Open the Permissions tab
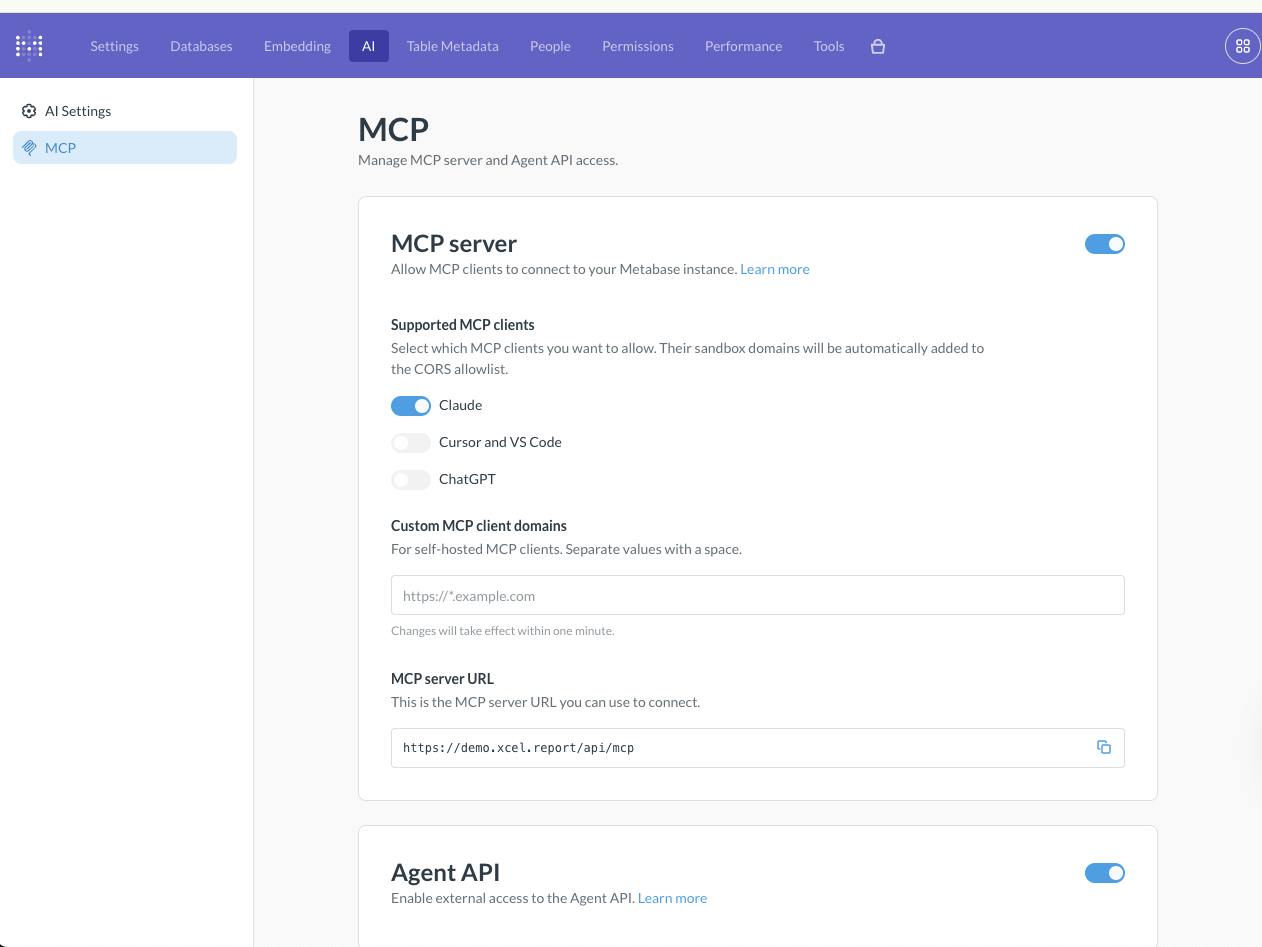The image size is (1262, 947). coord(638,46)
